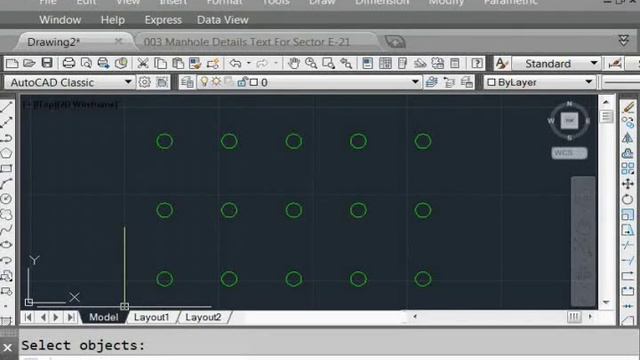
Task: Click the 3D Print icon
Action: [121, 63]
